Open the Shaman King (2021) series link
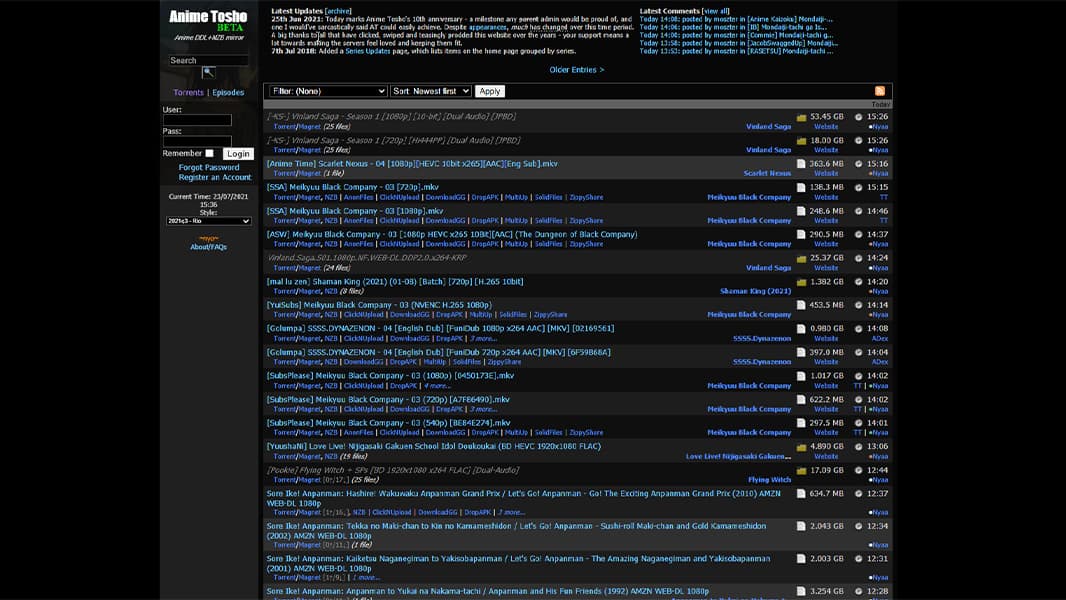 click(x=755, y=291)
